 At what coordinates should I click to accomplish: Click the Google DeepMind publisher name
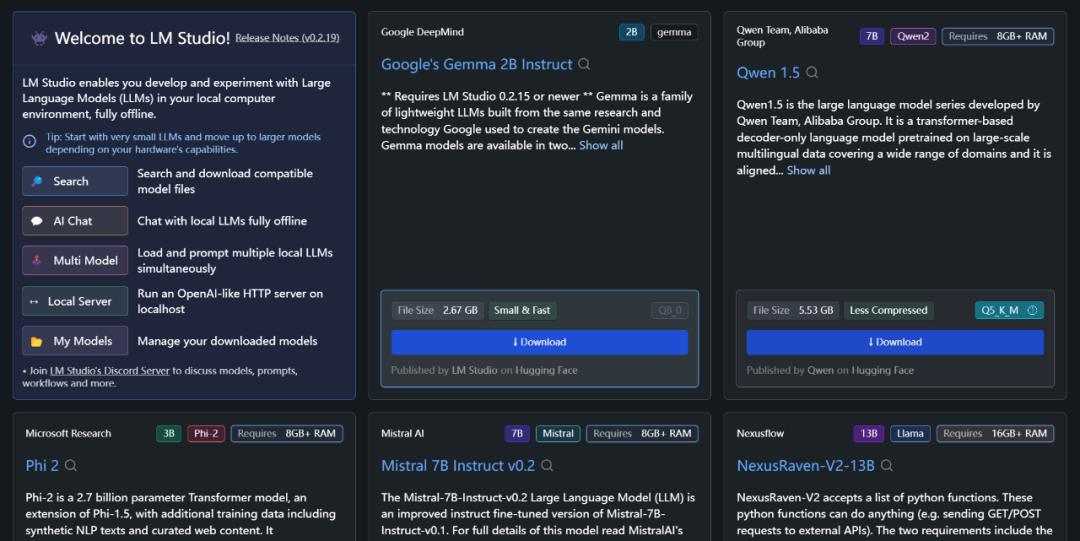coord(422,32)
